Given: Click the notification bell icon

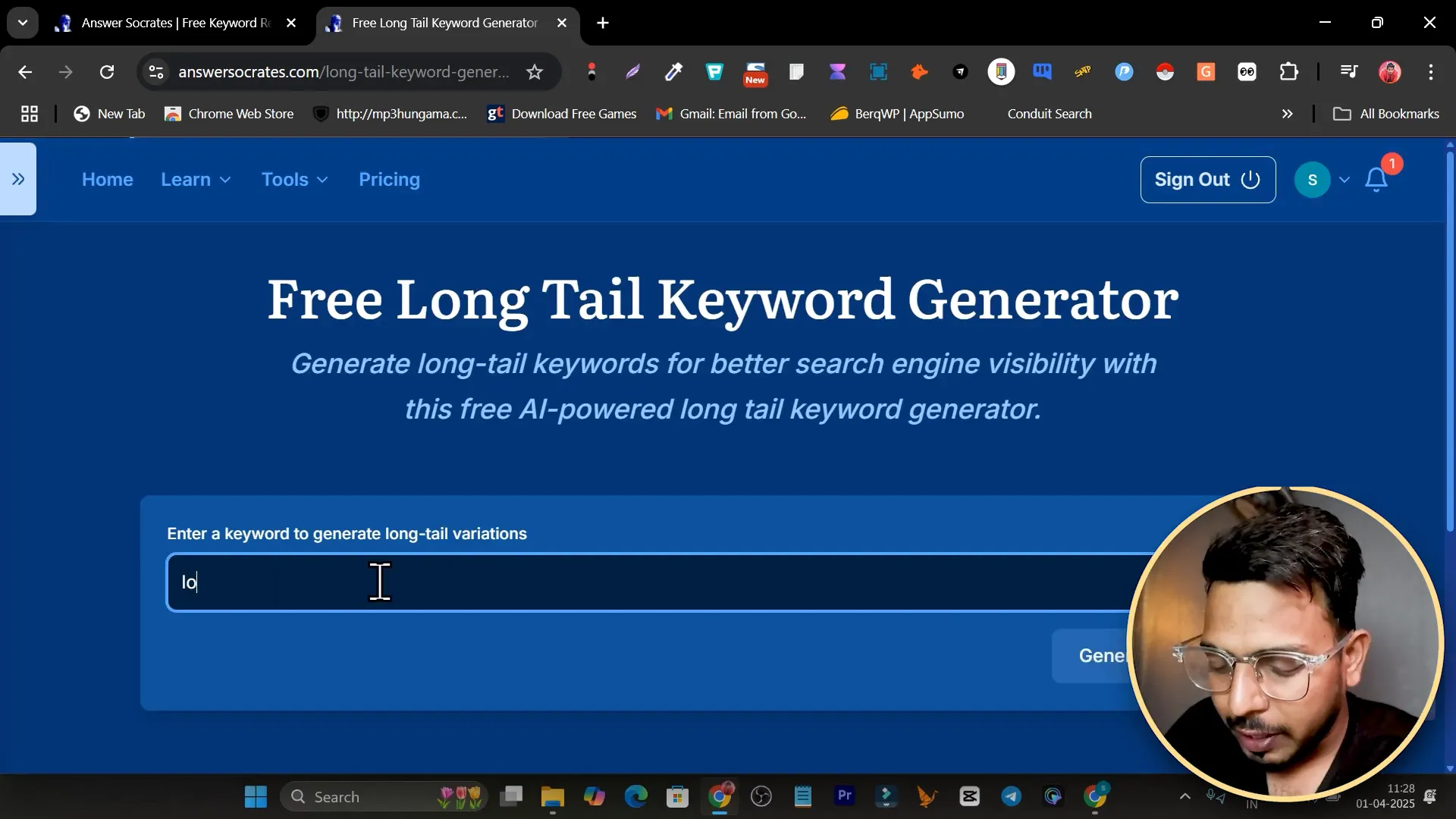Looking at the screenshot, I should click(x=1376, y=180).
